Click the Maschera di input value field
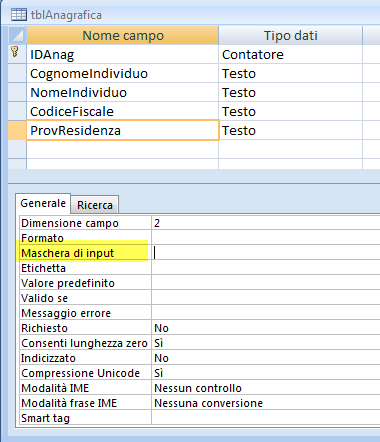 pyautogui.click(x=266, y=253)
